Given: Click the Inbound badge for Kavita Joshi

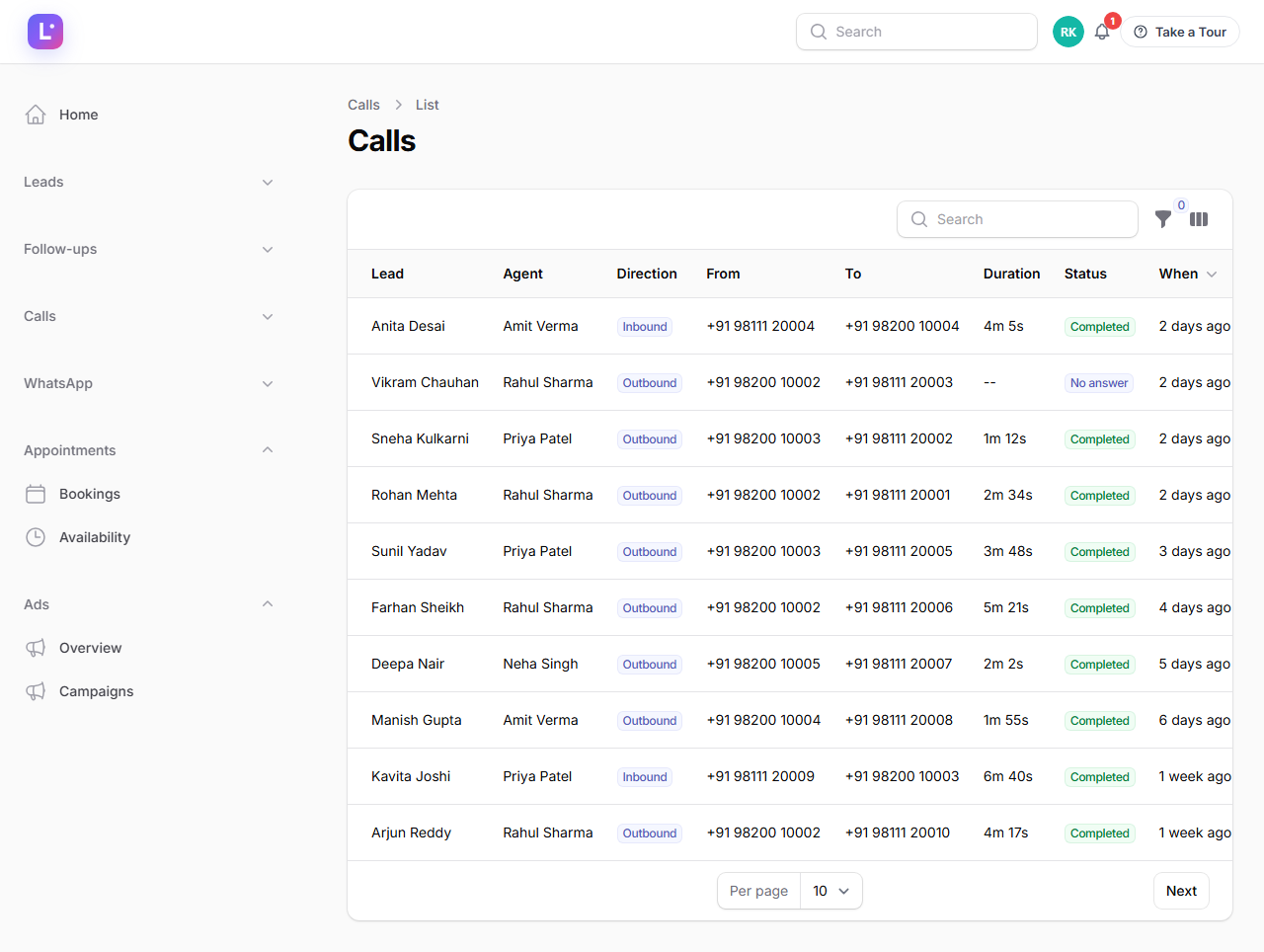Looking at the screenshot, I should 645,777.
